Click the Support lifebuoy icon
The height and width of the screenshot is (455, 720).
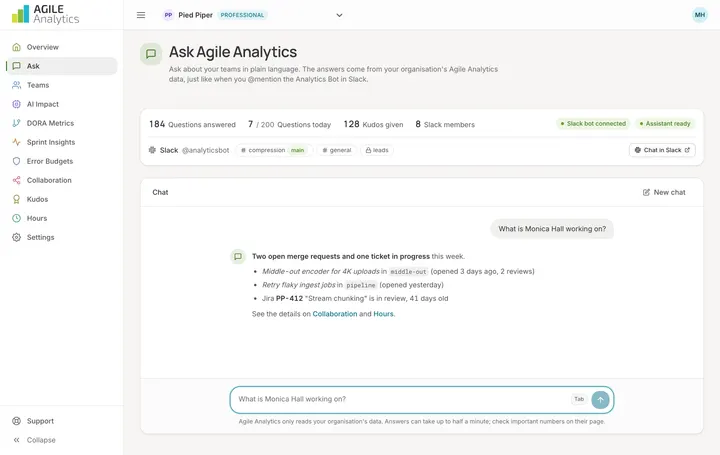[17, 421]
